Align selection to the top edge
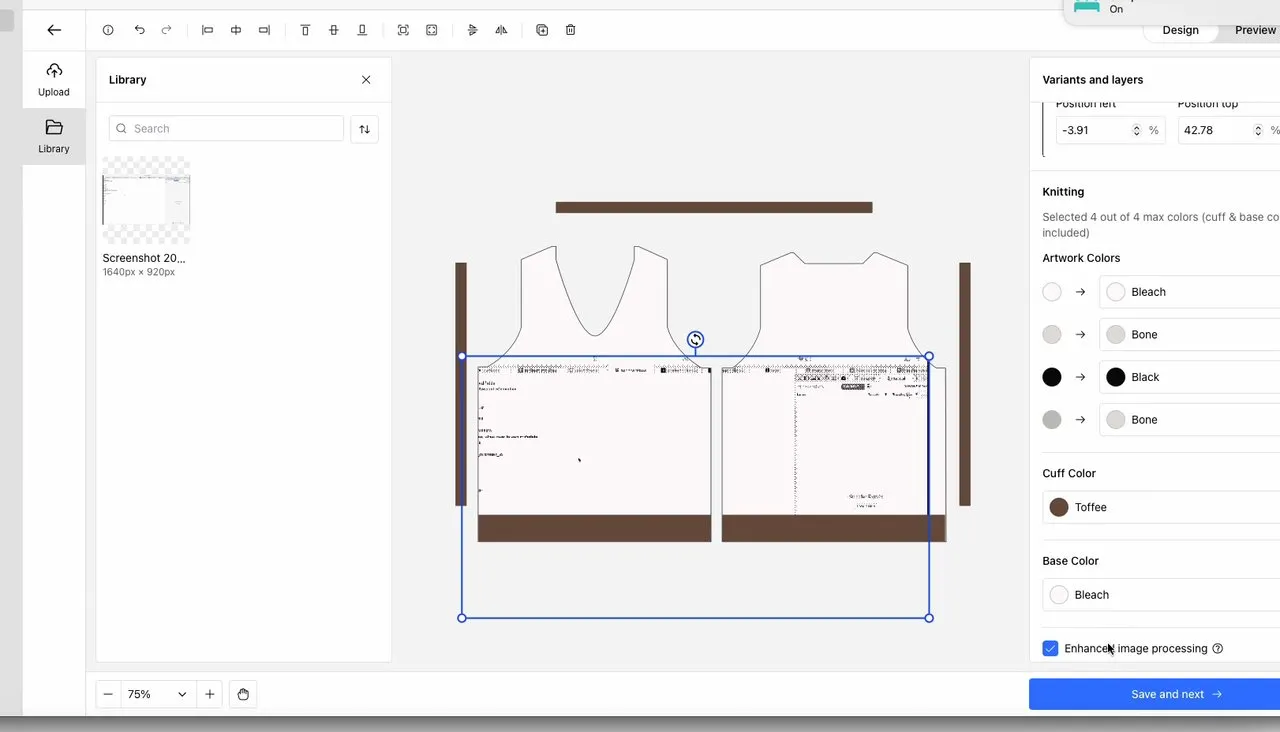The width and height of the screenshot is (1280, 732). (306, 30)
